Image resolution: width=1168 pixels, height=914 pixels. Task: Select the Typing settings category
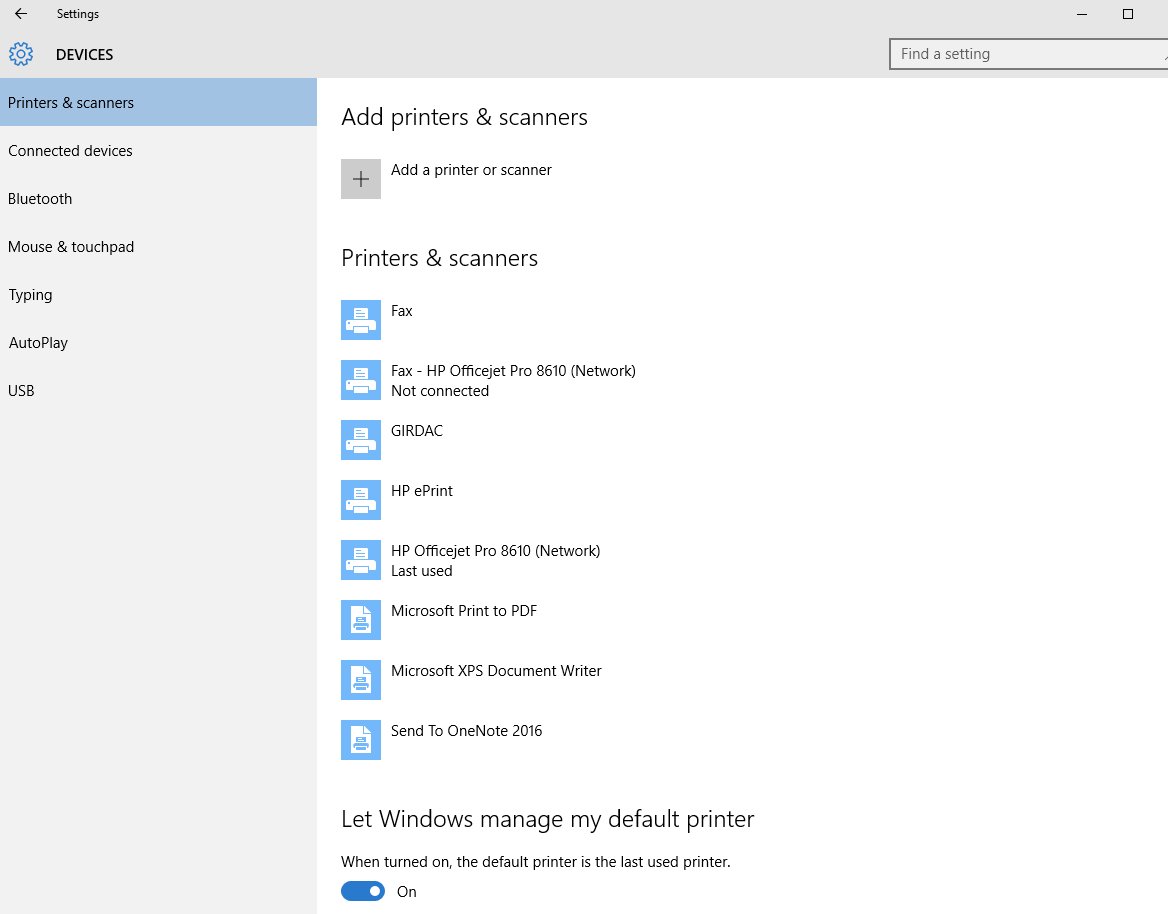pos(30,295)
